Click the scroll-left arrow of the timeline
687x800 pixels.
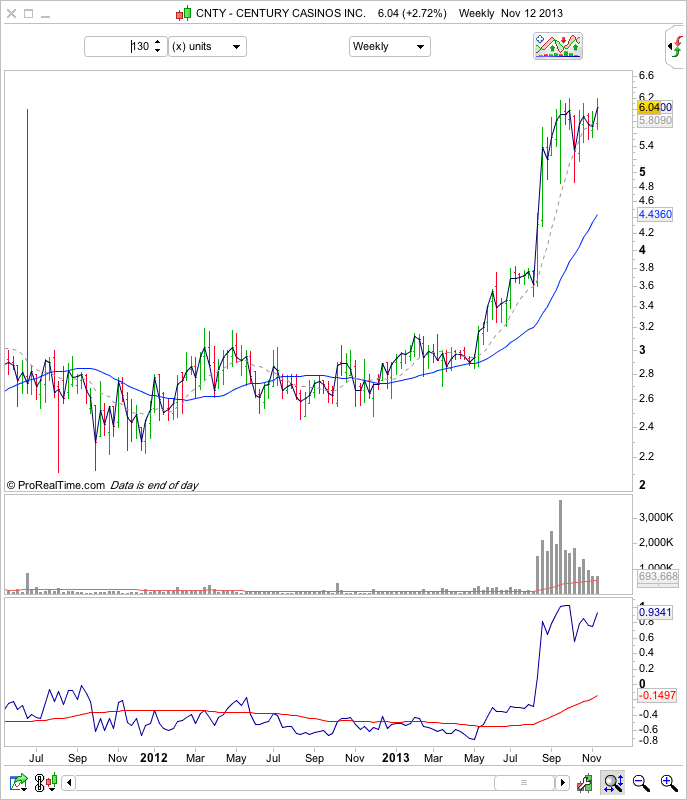(x=68, y=782)
